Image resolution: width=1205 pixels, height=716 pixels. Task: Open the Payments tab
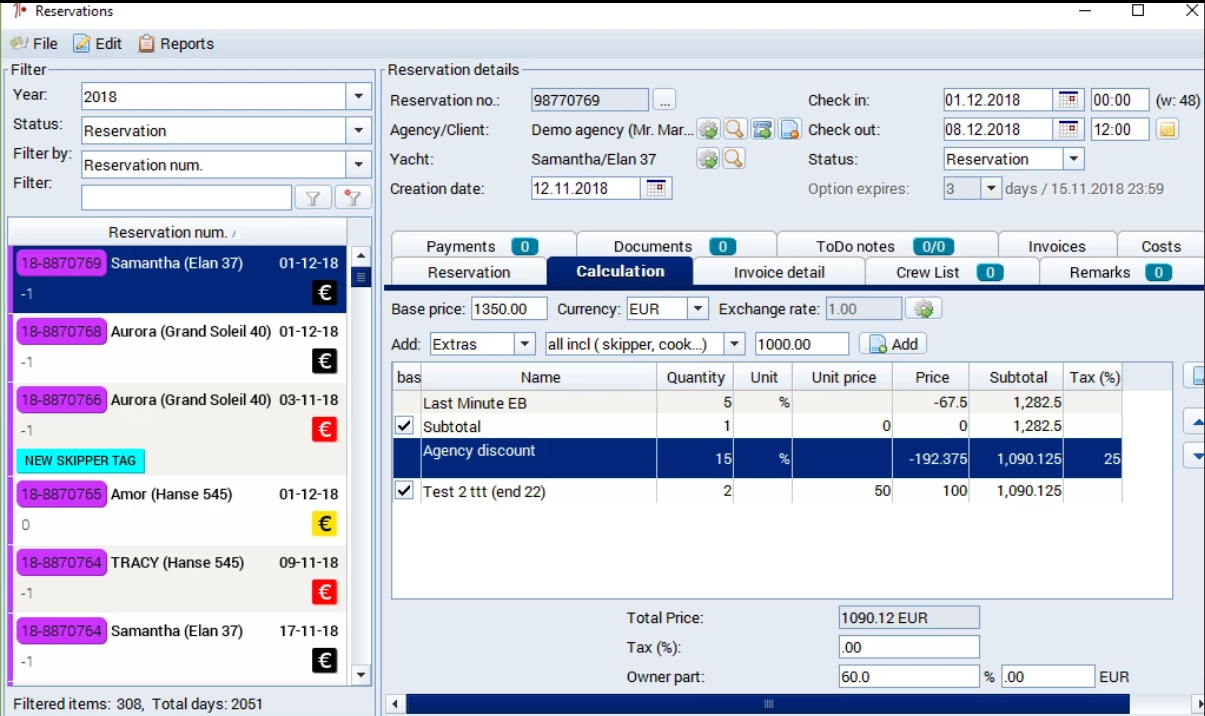tap(483, 246)
